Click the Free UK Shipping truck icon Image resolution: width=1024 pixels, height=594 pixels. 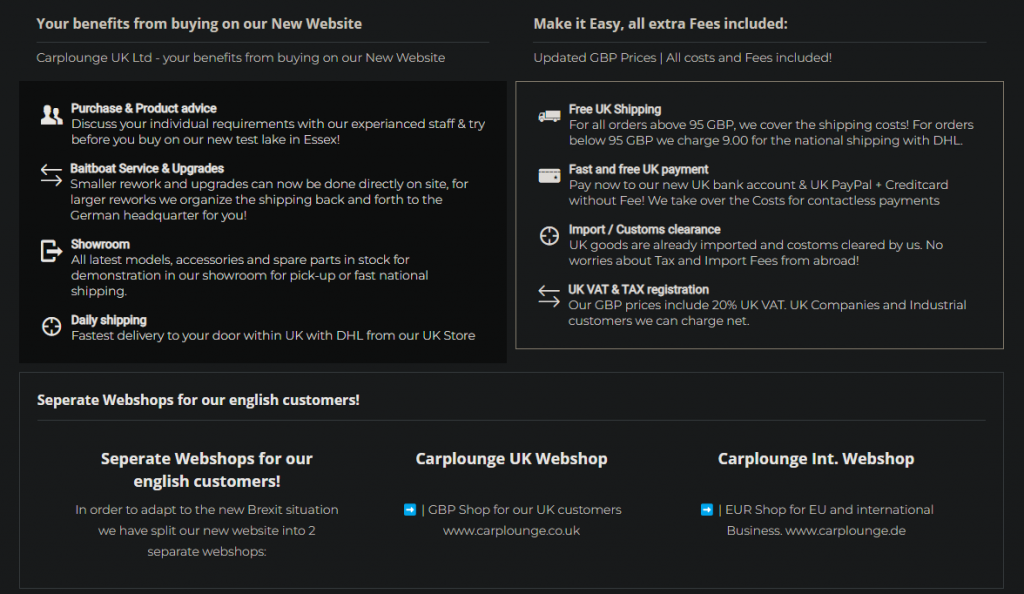pos(549,116)
